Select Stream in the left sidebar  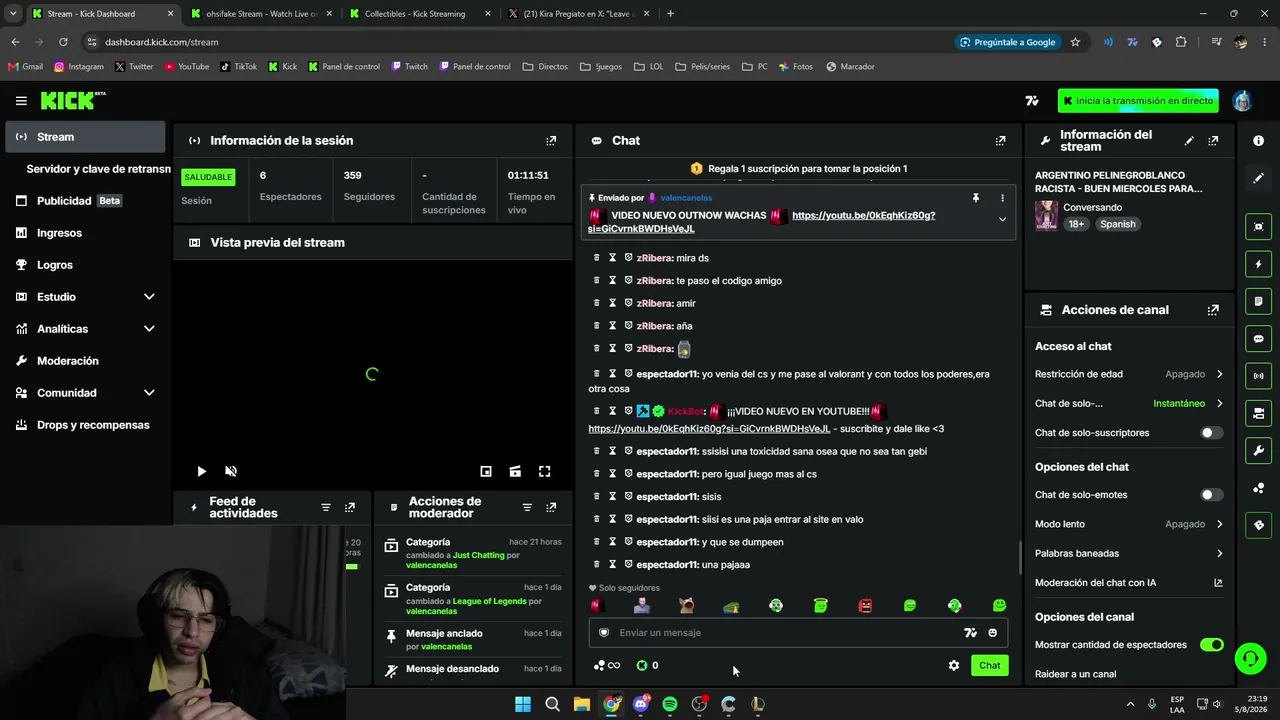(x=85, y=137)
